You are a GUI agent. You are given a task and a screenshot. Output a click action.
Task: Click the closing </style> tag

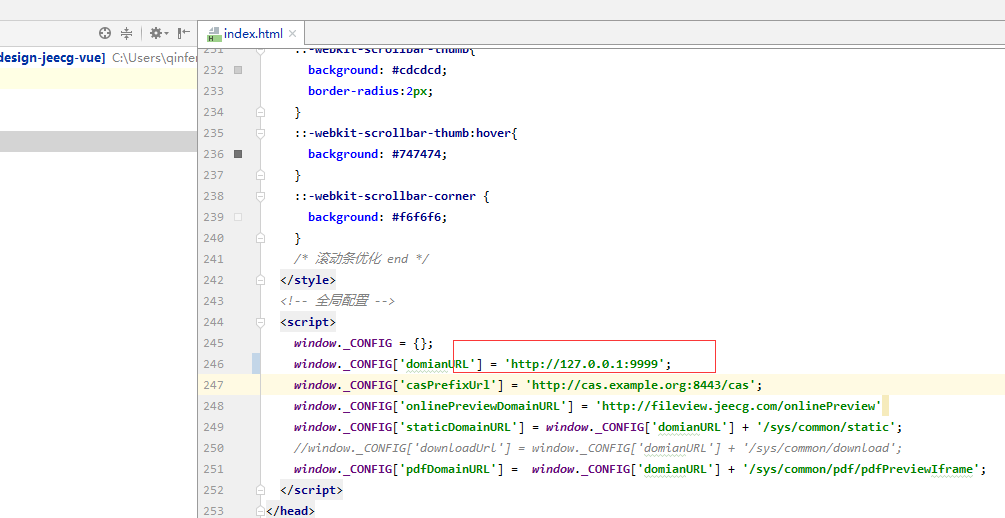[x=308, y=280]
